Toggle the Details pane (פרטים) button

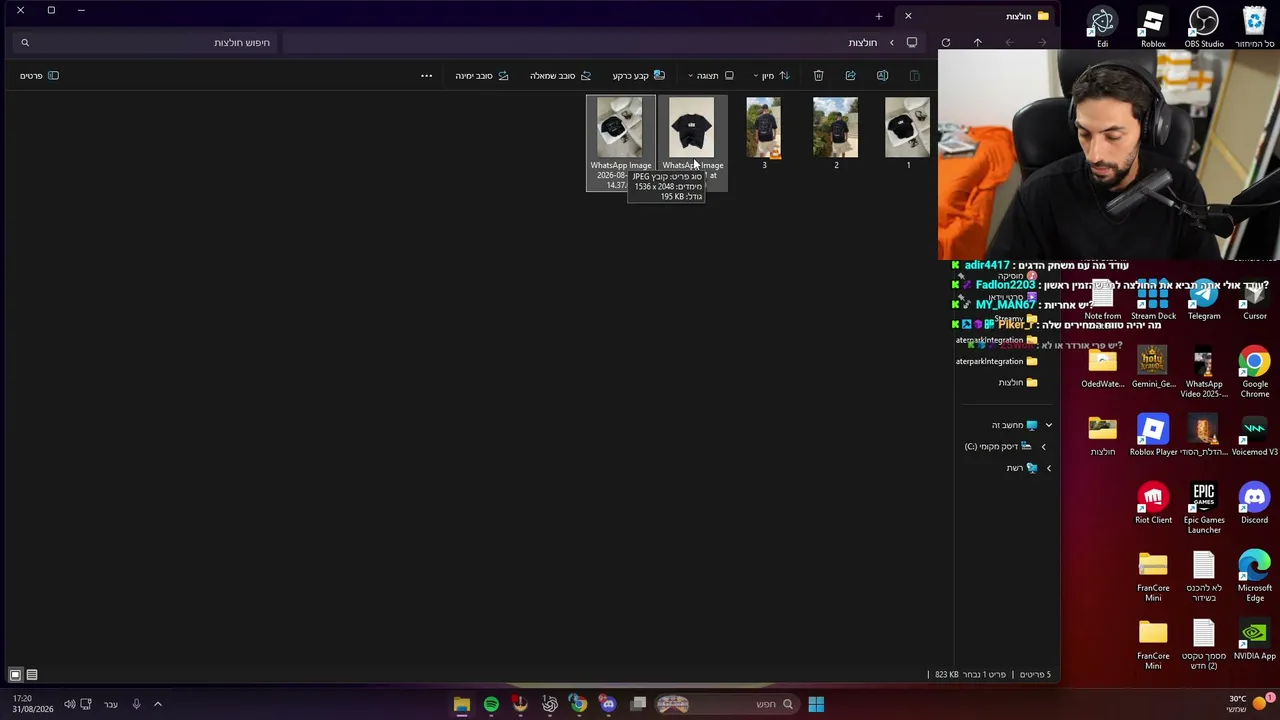[x=39, y=76]
